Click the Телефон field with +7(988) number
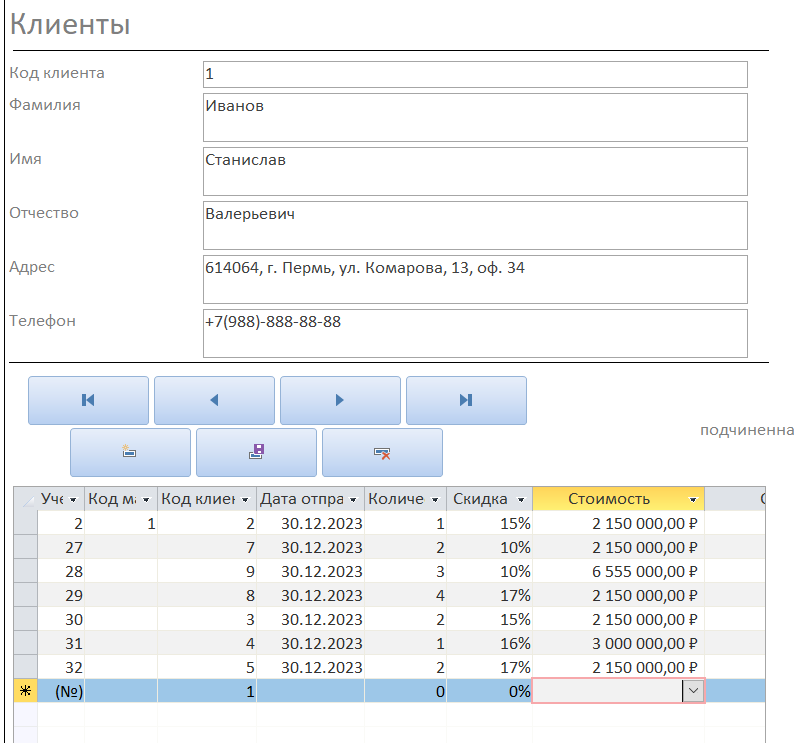794x743 pixels. coord(475,333)
